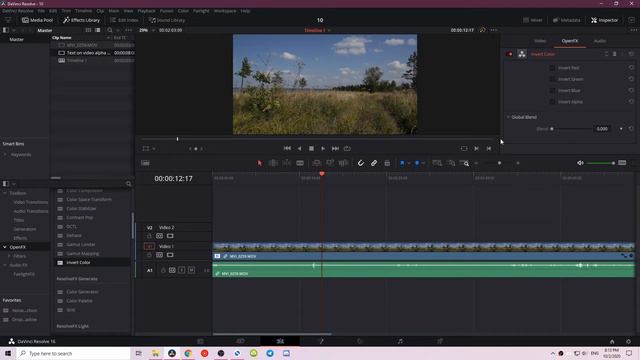
Task: Stop playback
Action: coord(311,149)
